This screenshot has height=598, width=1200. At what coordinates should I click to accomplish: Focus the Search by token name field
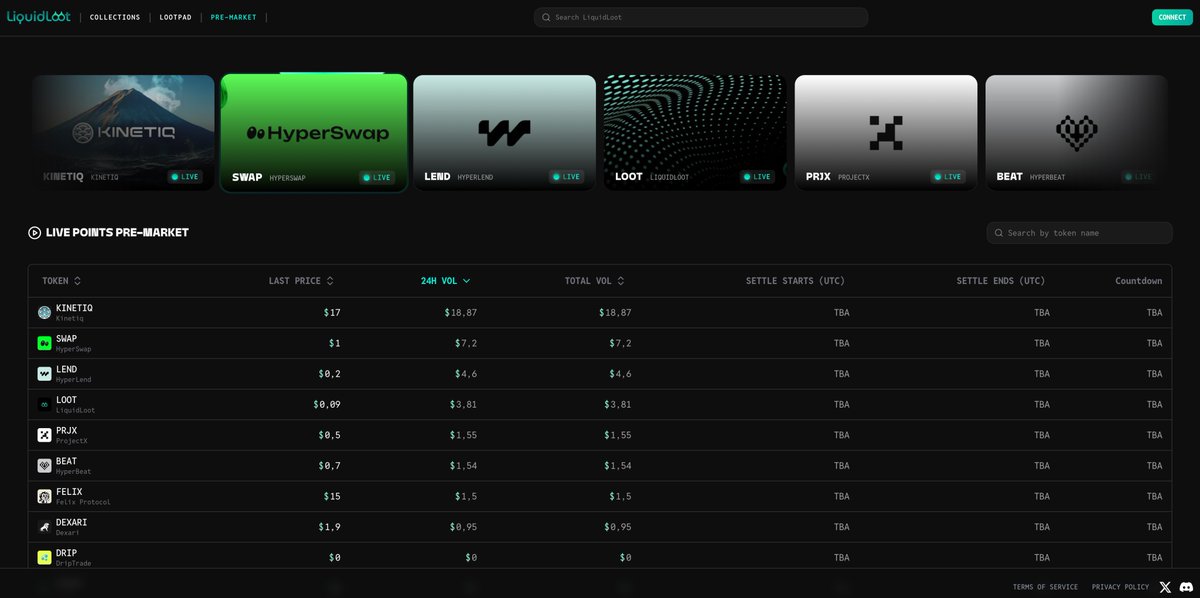click(1079, 233)
